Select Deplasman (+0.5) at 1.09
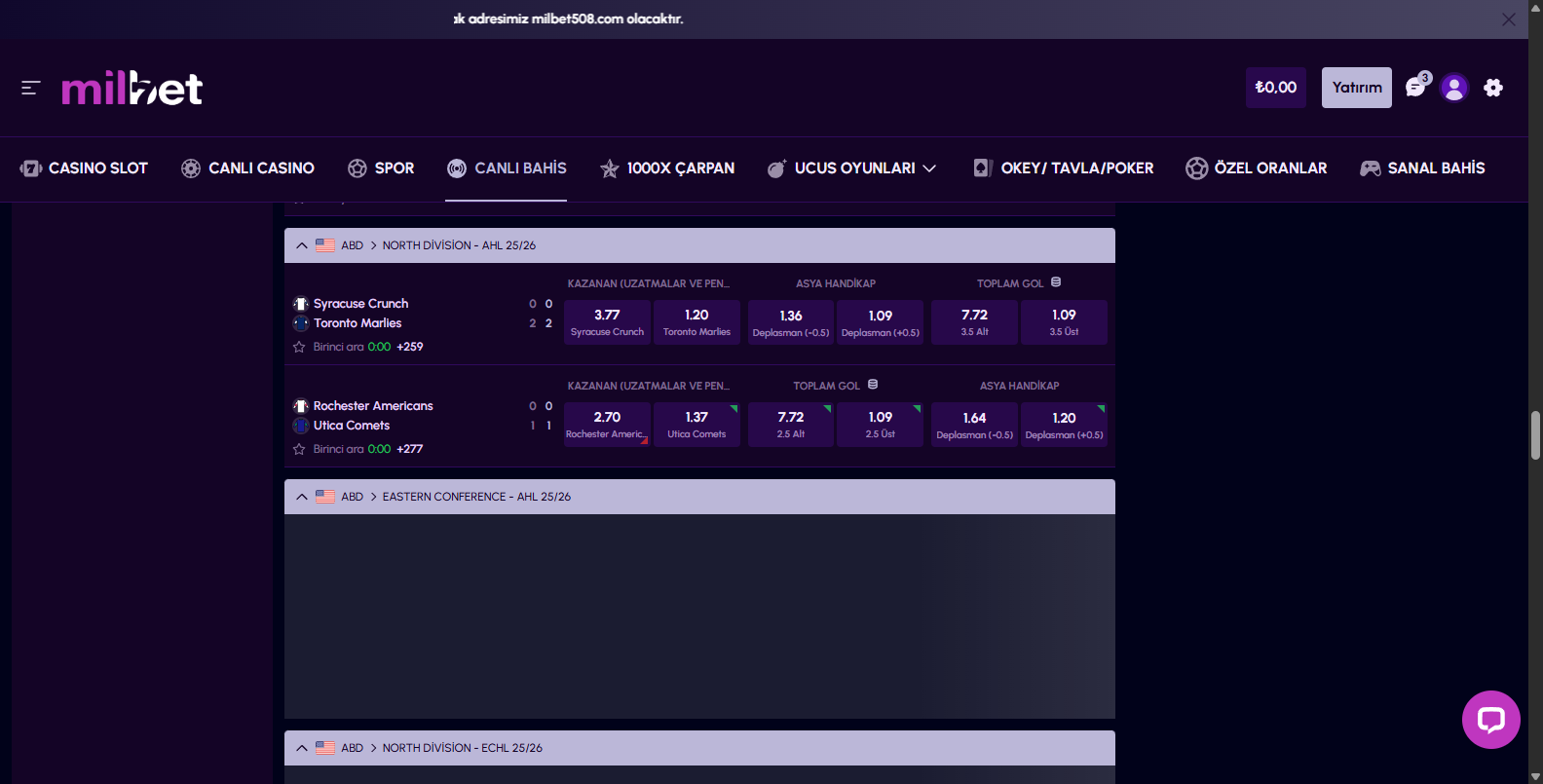Viewport: 1543px width, 784px height. 881,322
